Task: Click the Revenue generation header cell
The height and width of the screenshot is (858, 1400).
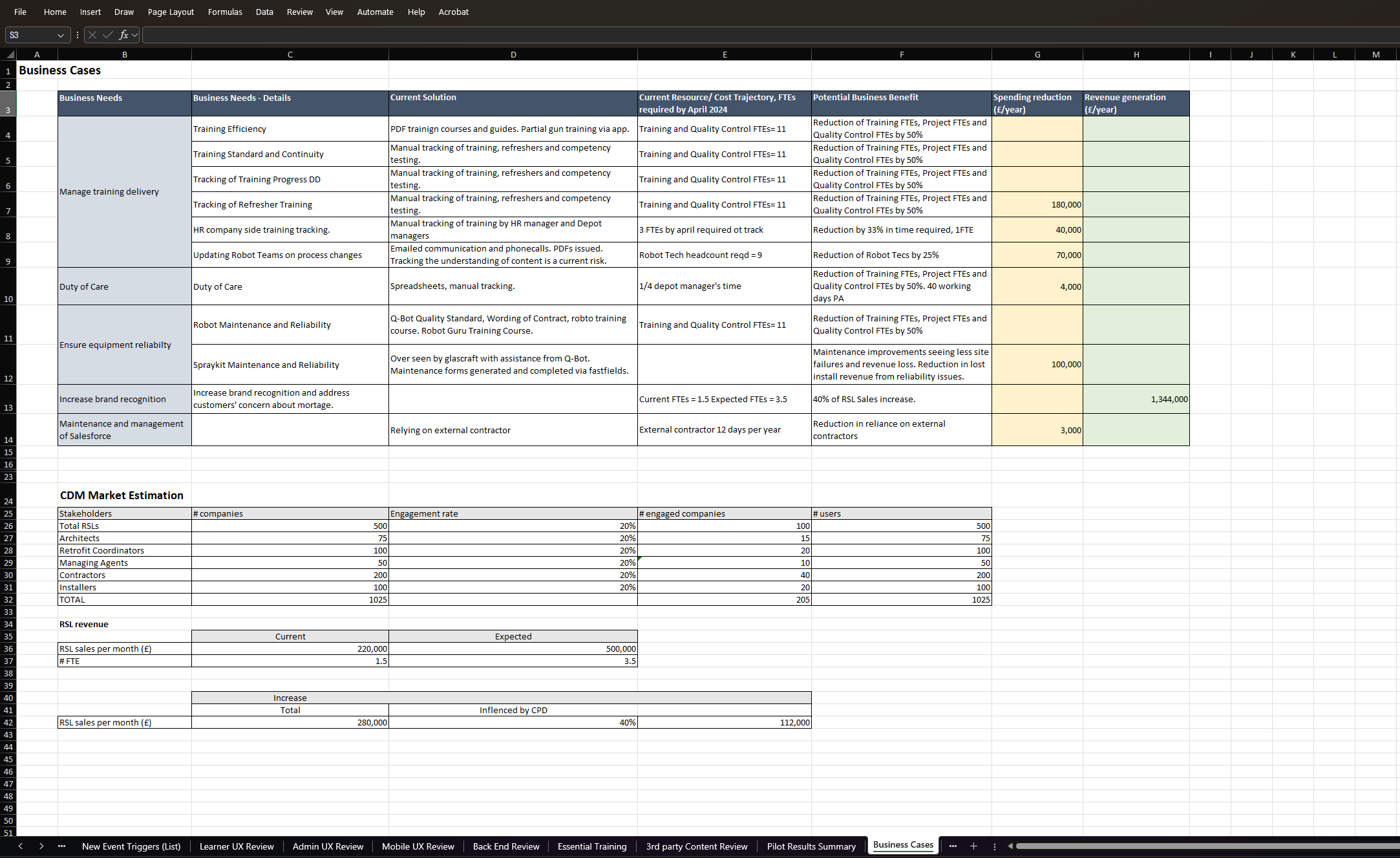Action: [1136, 103]
